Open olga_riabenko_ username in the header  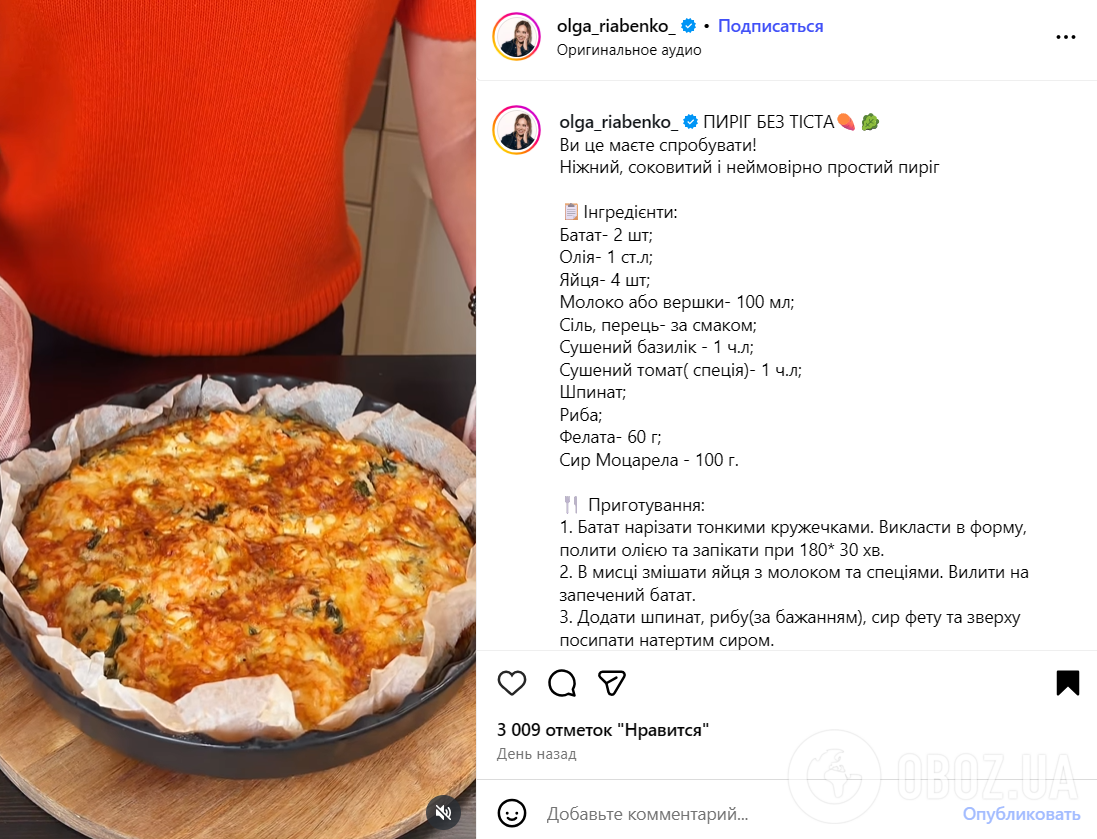pyautogui.click(x=616, y=26)
